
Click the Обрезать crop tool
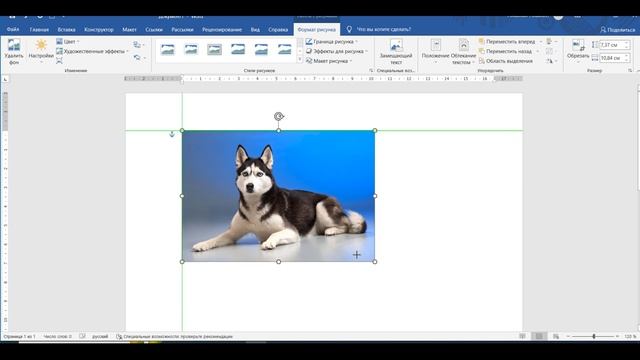[578, 51]
